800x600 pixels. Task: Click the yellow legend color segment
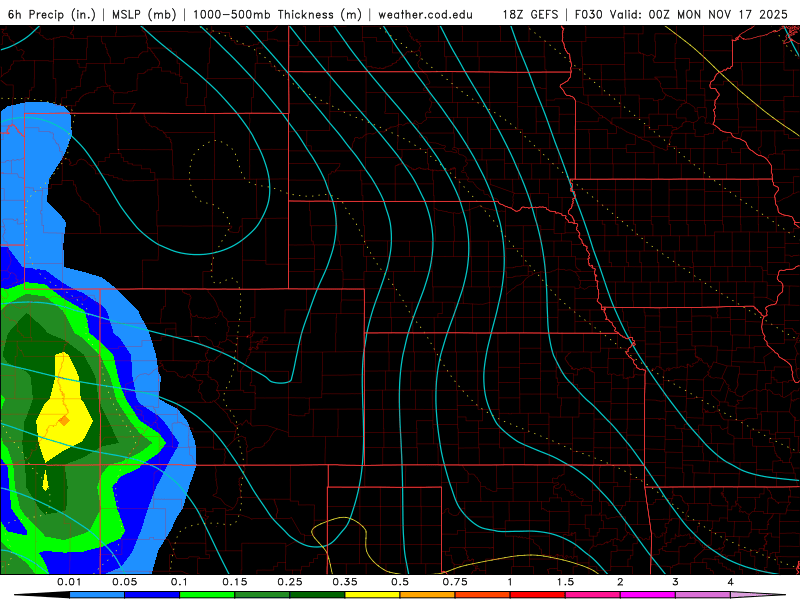coord(372,595)
